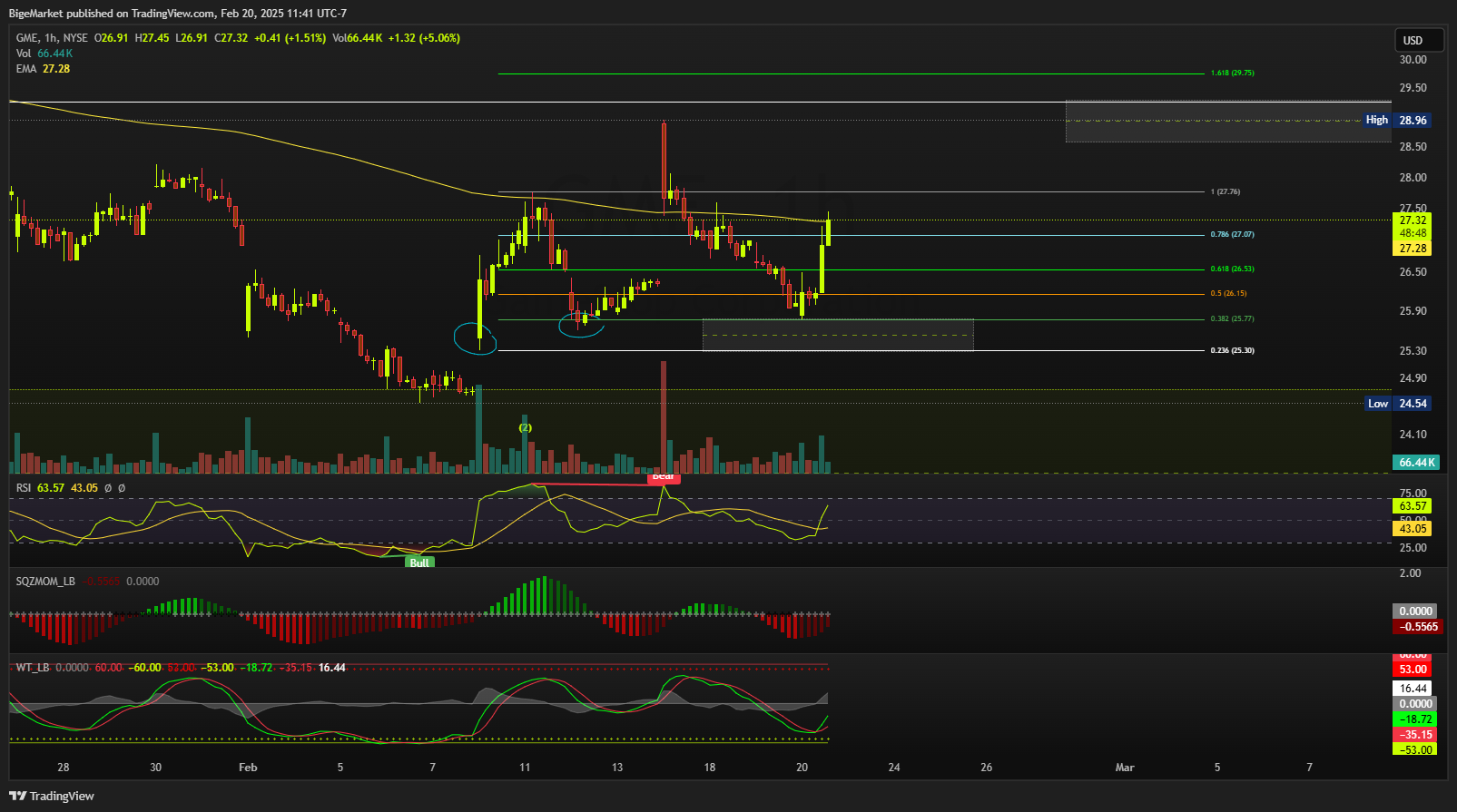Click the 25.00 RSI axis label
Screen dimensions: 1457x812
tap(1413, 548)
